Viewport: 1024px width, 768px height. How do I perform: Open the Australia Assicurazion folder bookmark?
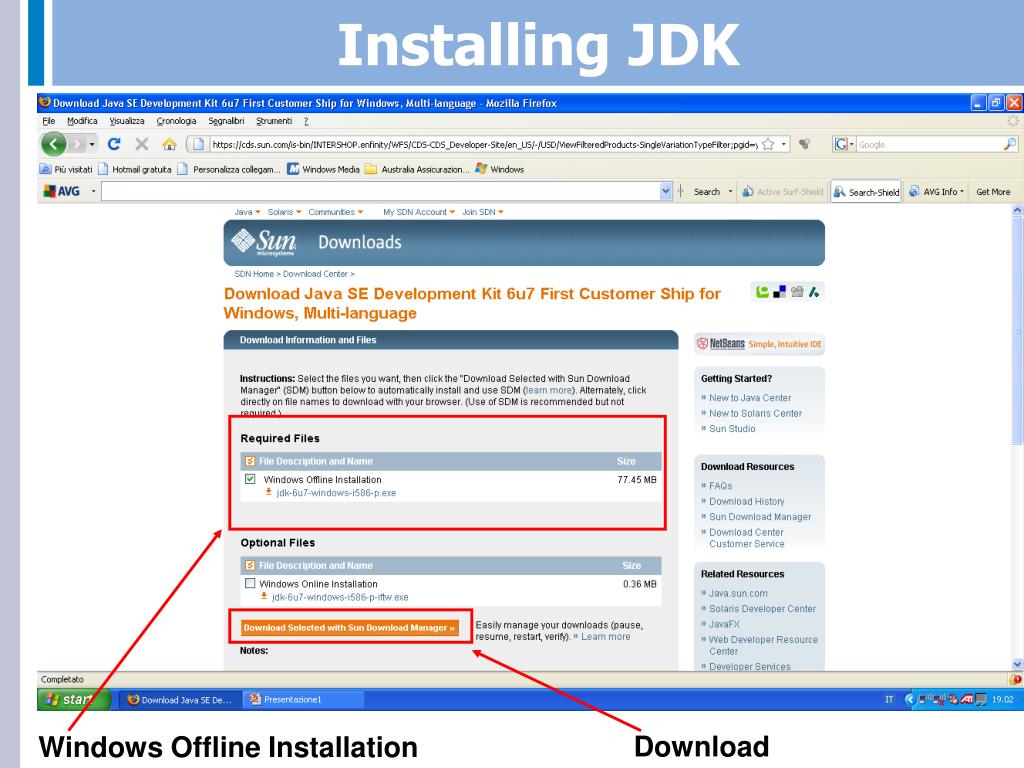417,169
